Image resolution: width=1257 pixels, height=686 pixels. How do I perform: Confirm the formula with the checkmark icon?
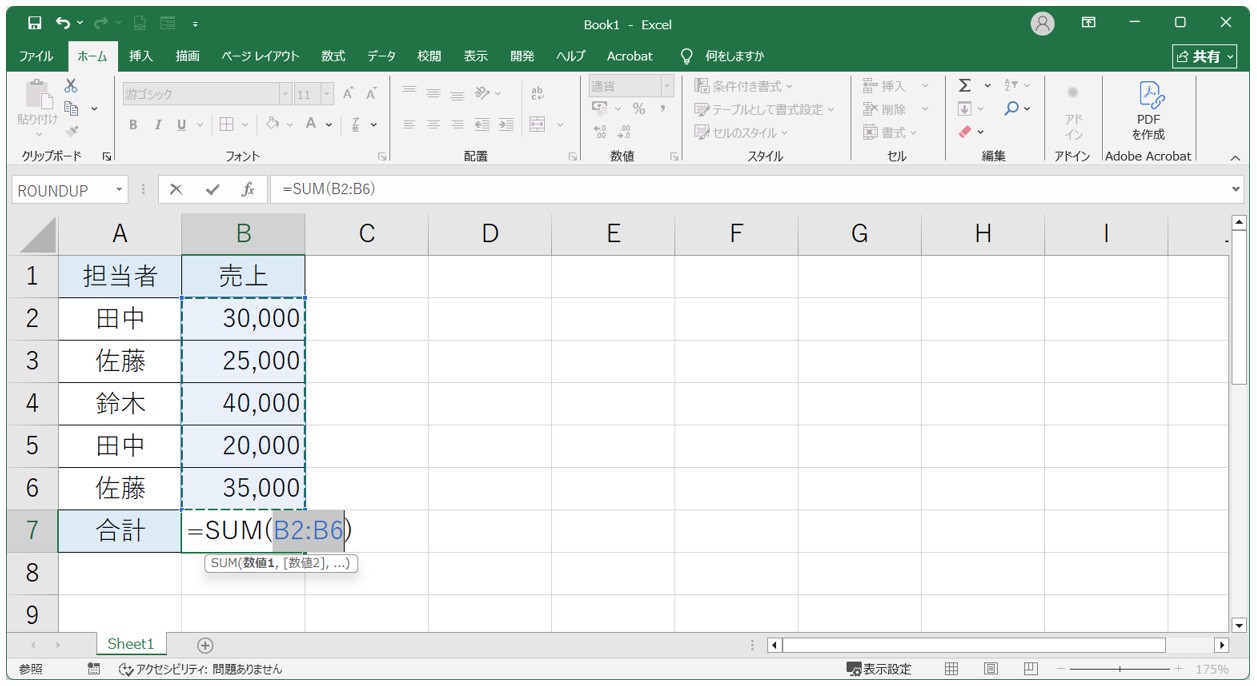coord(211,189)
